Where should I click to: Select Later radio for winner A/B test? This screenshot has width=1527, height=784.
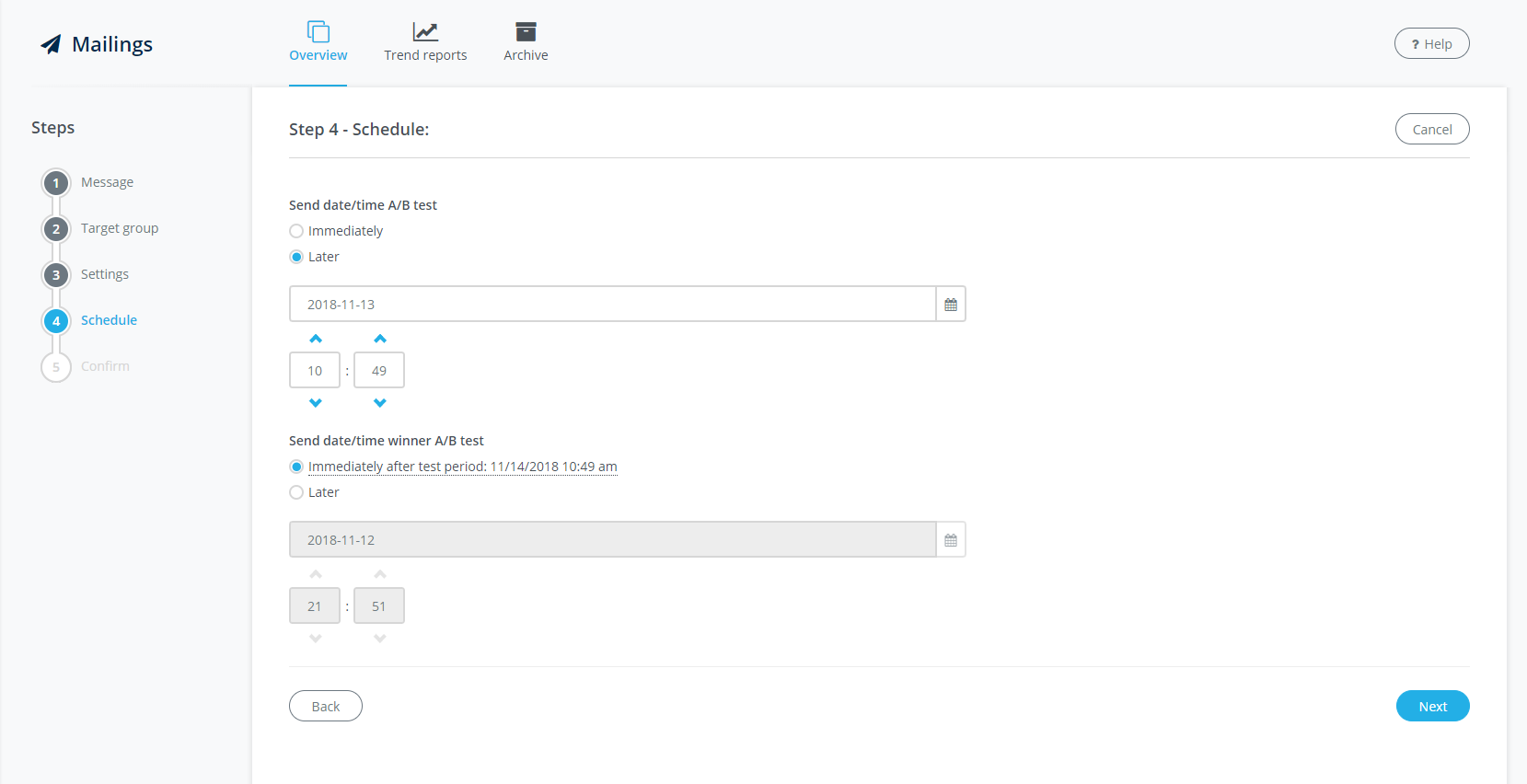[296, 492]
